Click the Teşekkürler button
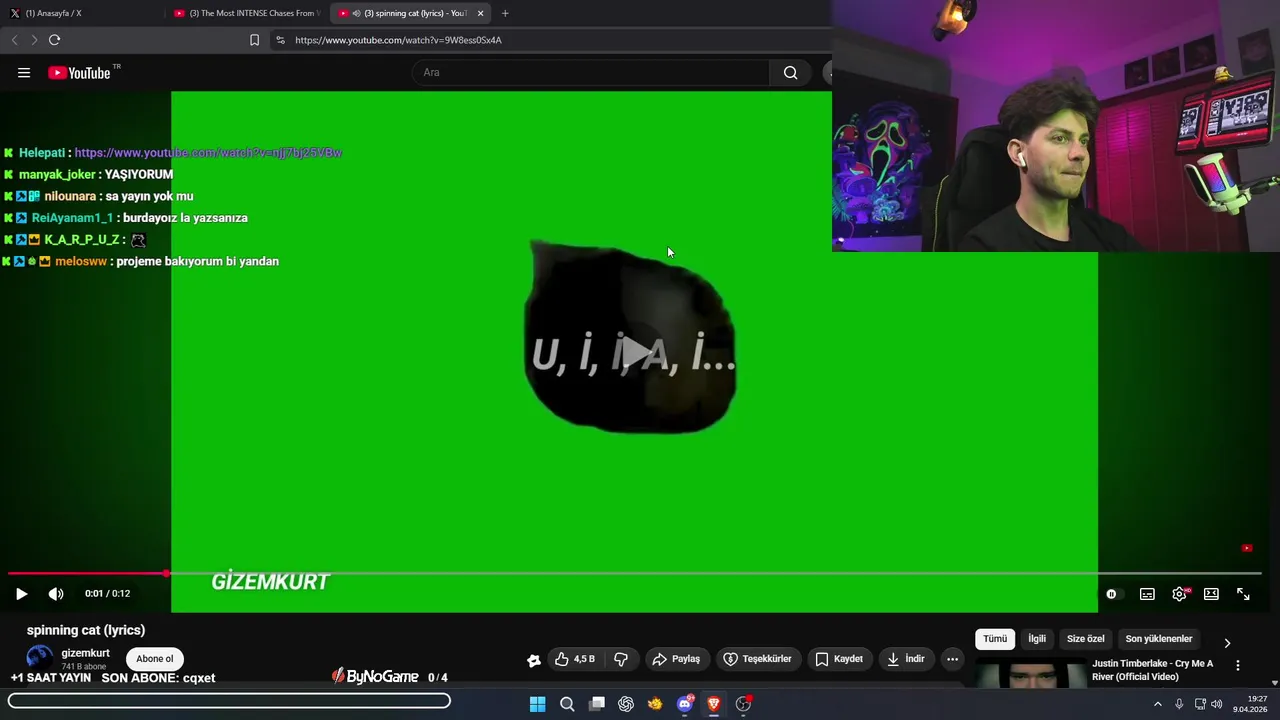 tap(757, 659)
